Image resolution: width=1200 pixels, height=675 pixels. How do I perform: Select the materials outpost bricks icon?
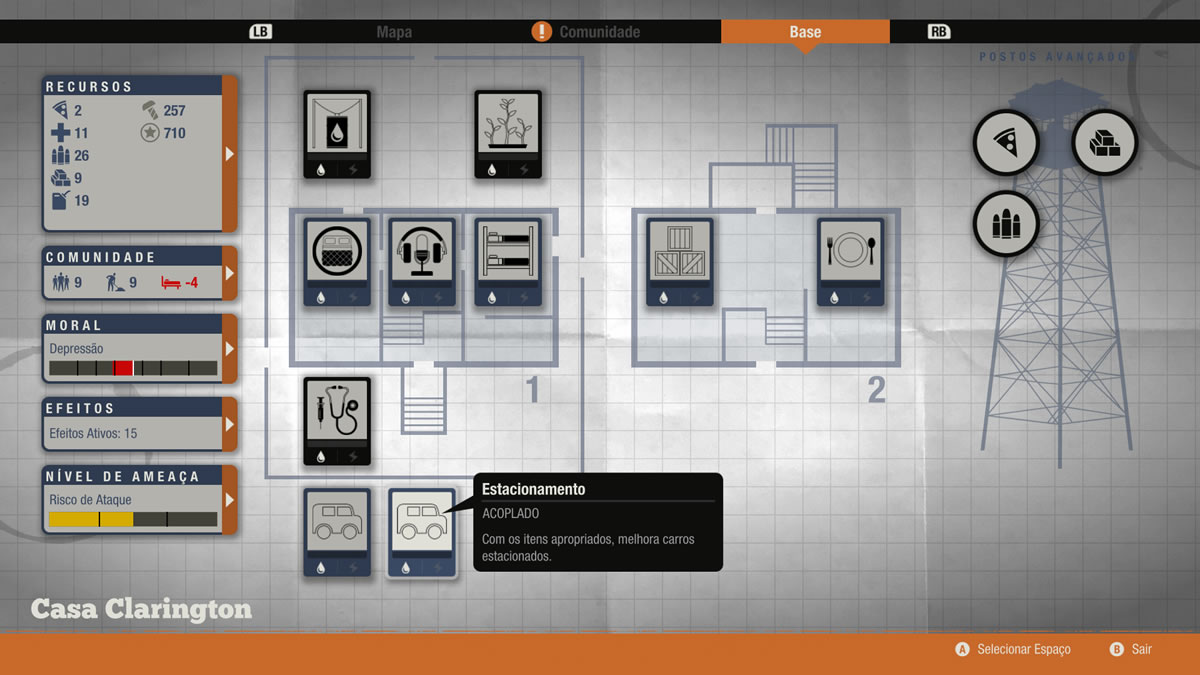coord(1105,143)
